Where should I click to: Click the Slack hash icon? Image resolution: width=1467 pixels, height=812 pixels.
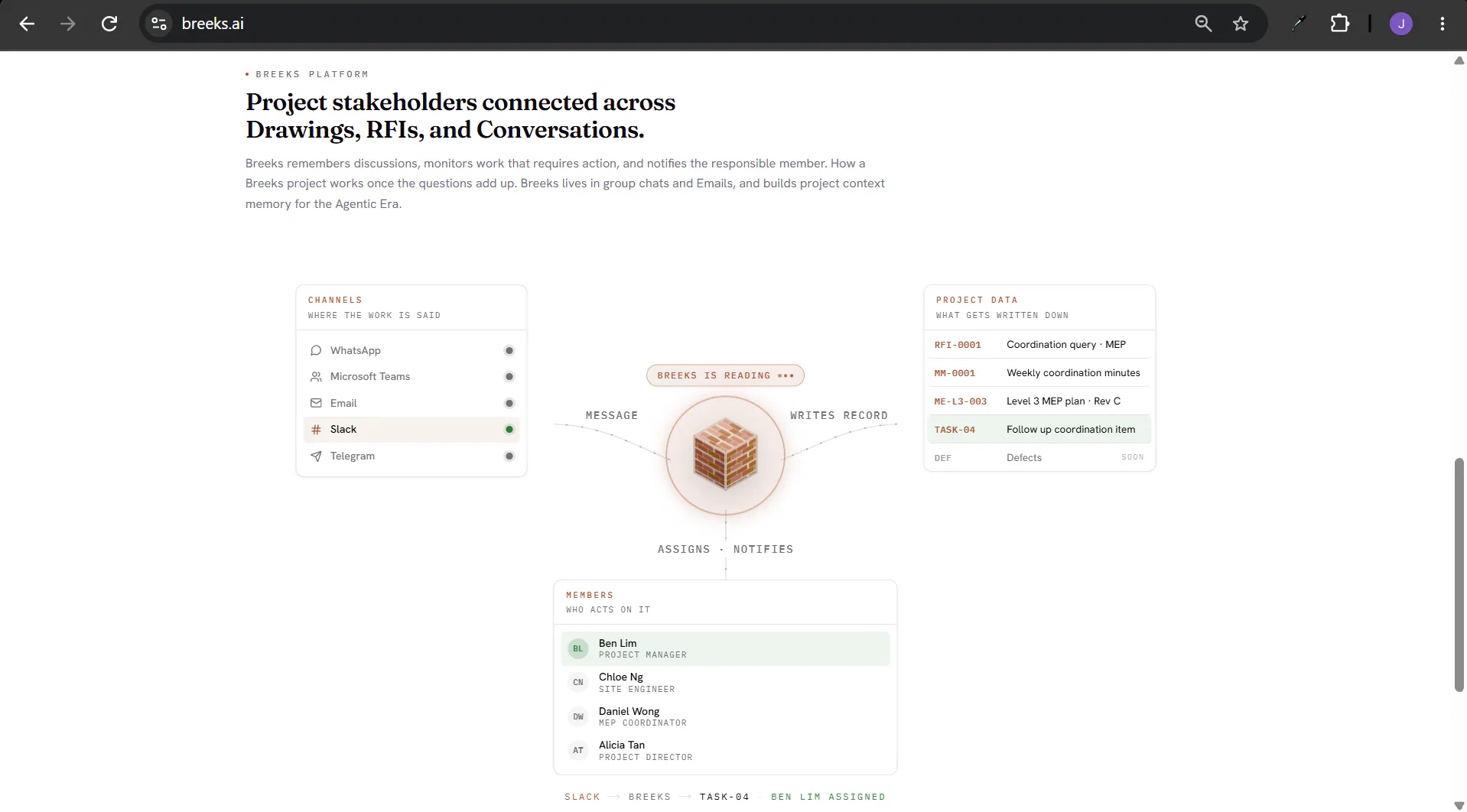(x=316, y=430)
